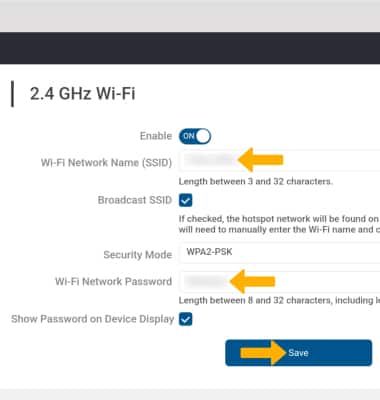The height and width of the screenshot is (400, 380).
Task: Click the Wi-Fi Network Name (SSID) label
Action: [x=106, y=163]
